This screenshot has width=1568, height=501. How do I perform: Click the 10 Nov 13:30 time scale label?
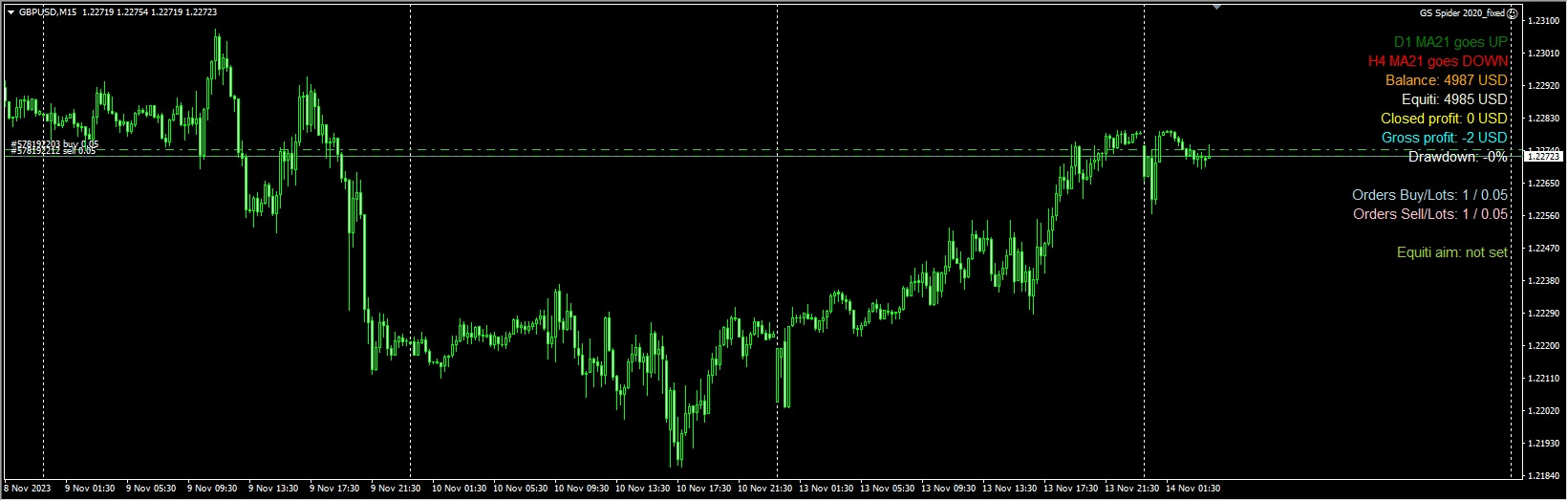(641, 489)
